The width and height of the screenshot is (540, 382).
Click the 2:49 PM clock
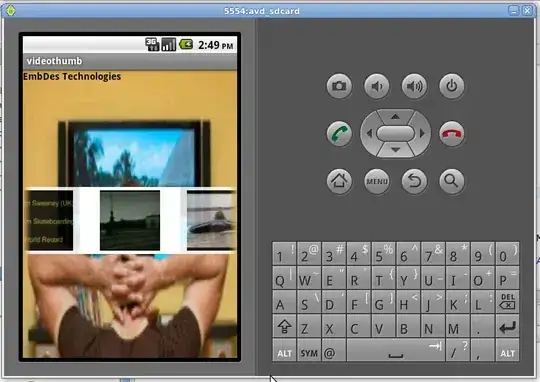(x=216, y=45)
